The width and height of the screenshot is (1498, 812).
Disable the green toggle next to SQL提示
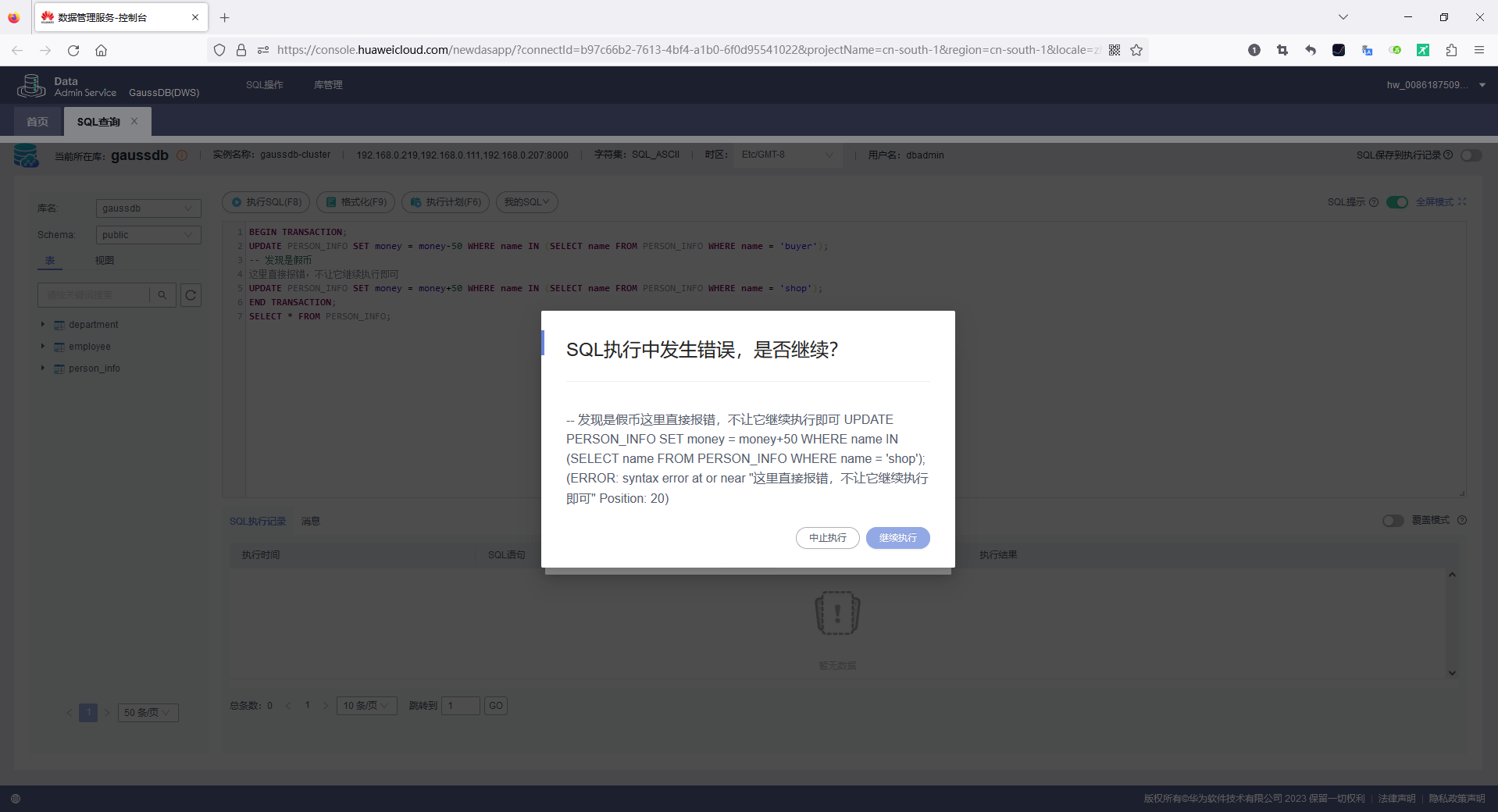point(1397,202)
